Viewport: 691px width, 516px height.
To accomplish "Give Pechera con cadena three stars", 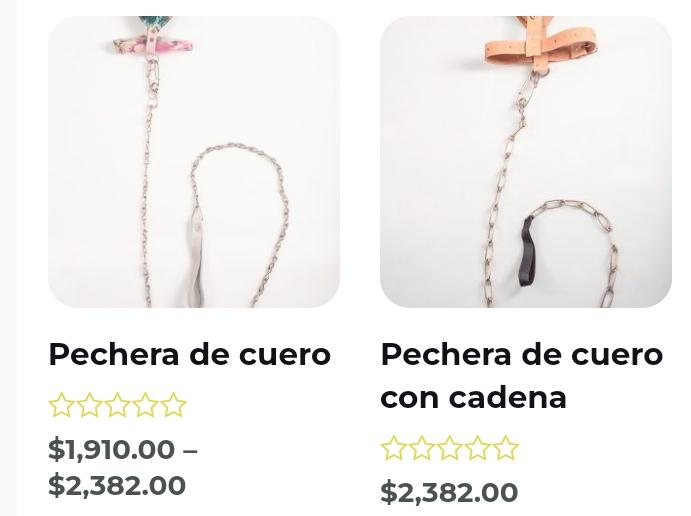I will (450, 448).
